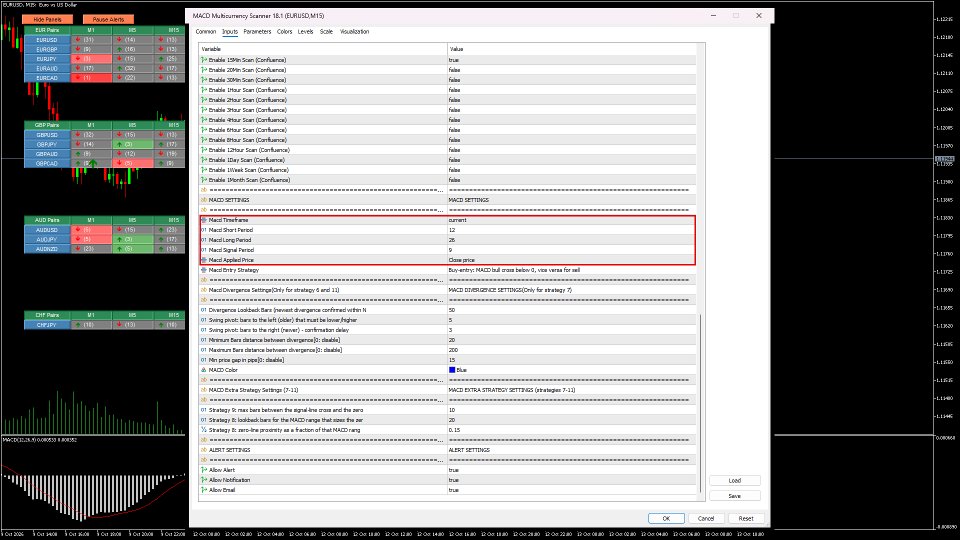Click boolean icon beside Allow Notification
Viewport: 960px width, 540px height.
tap(204, 480)
